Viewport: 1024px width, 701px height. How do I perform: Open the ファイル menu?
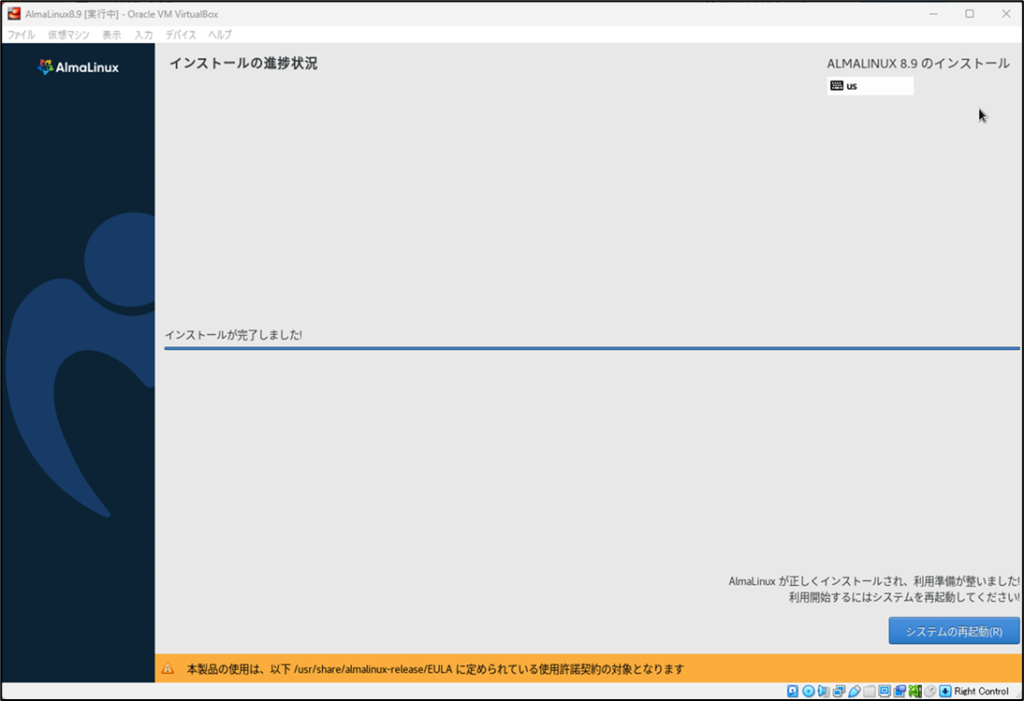(21, 35)
